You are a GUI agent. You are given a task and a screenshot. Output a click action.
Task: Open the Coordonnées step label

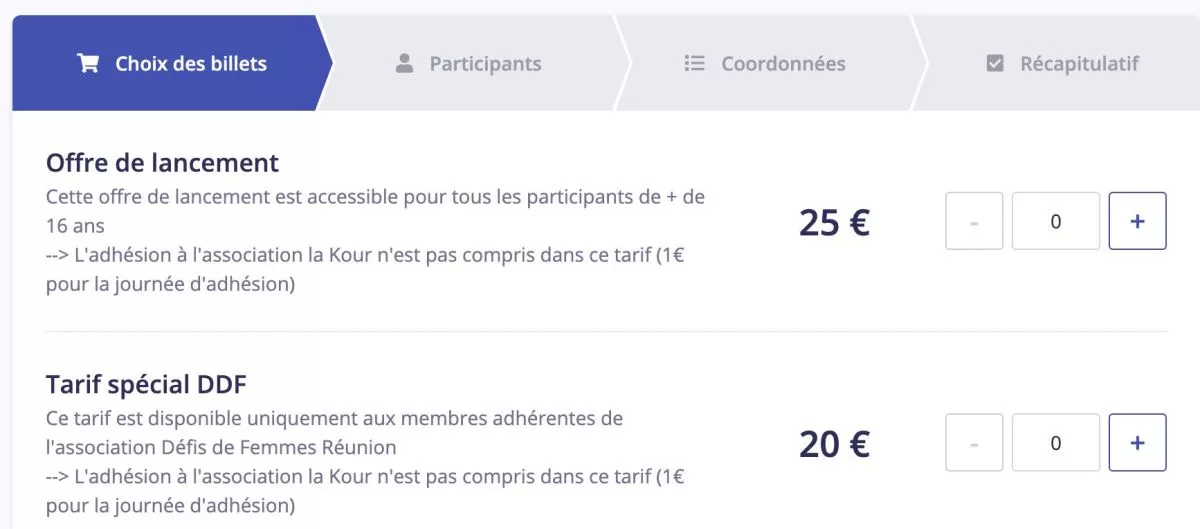[x=783, y=64]
